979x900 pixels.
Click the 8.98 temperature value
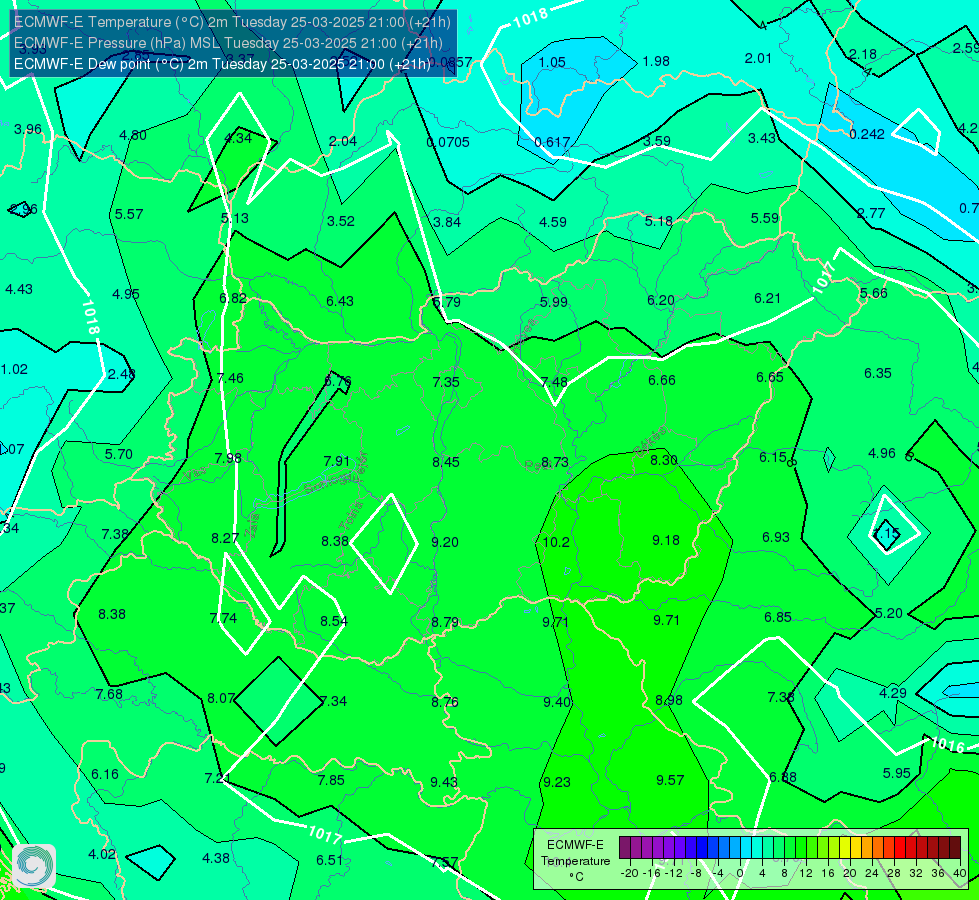click(x=669, y=700)
